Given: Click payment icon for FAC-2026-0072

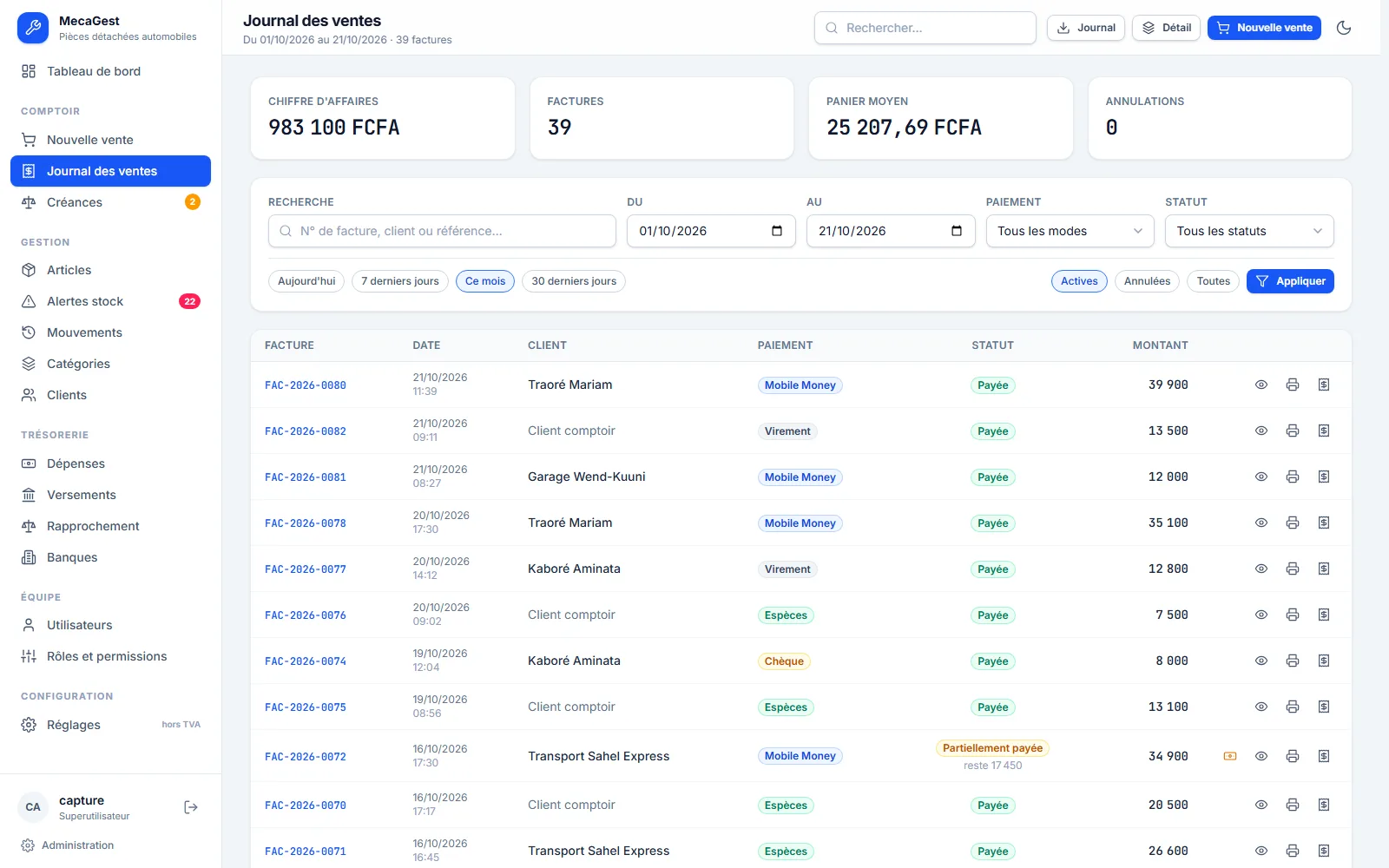Looking at the screenshot, I should point(1230,756).
